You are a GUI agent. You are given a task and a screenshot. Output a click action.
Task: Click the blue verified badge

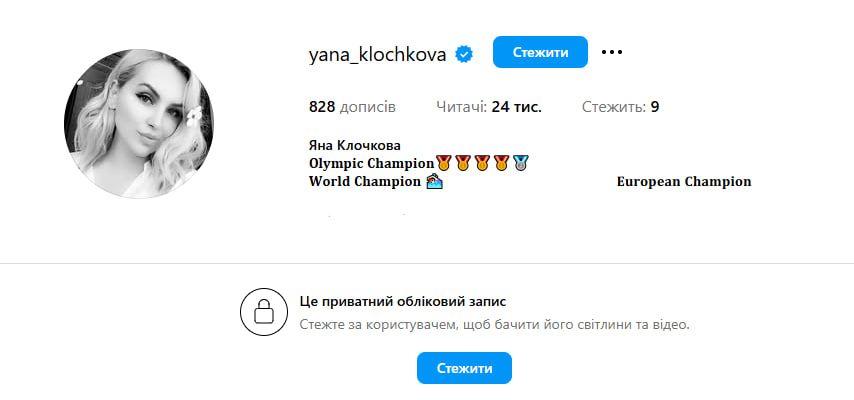tap(464, 54)
